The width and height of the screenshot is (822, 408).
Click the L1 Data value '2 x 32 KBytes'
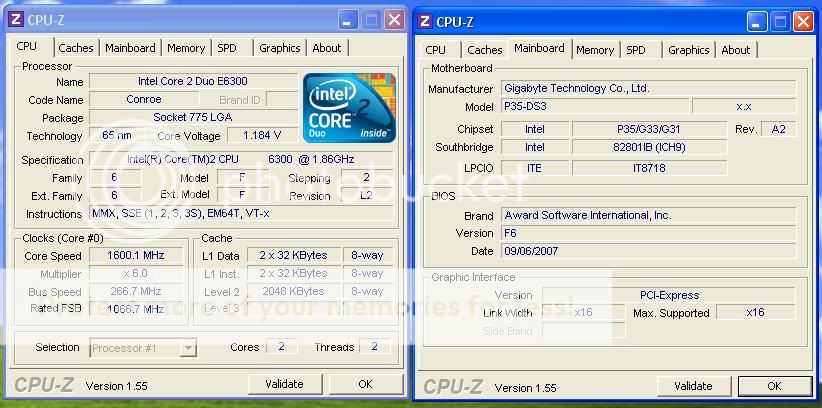point(294,255)
